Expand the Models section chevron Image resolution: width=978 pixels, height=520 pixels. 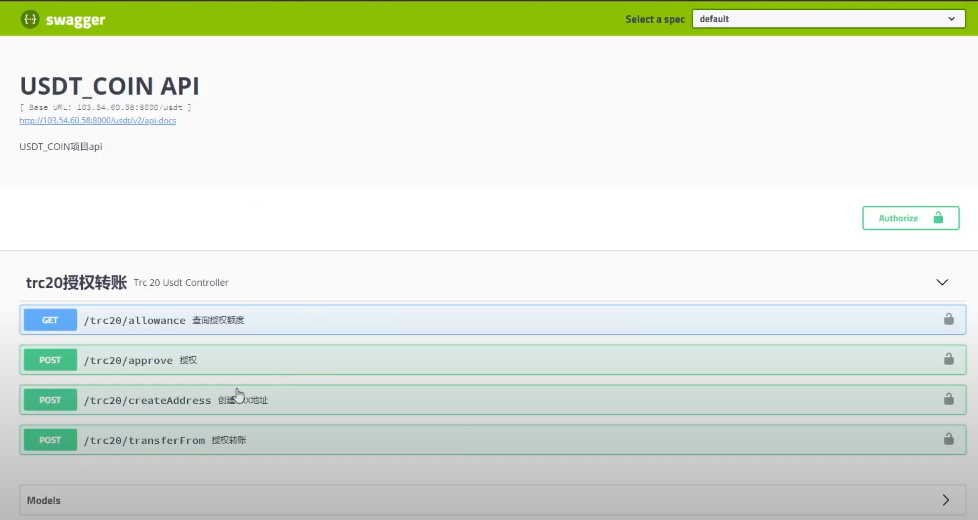(946, 500)
